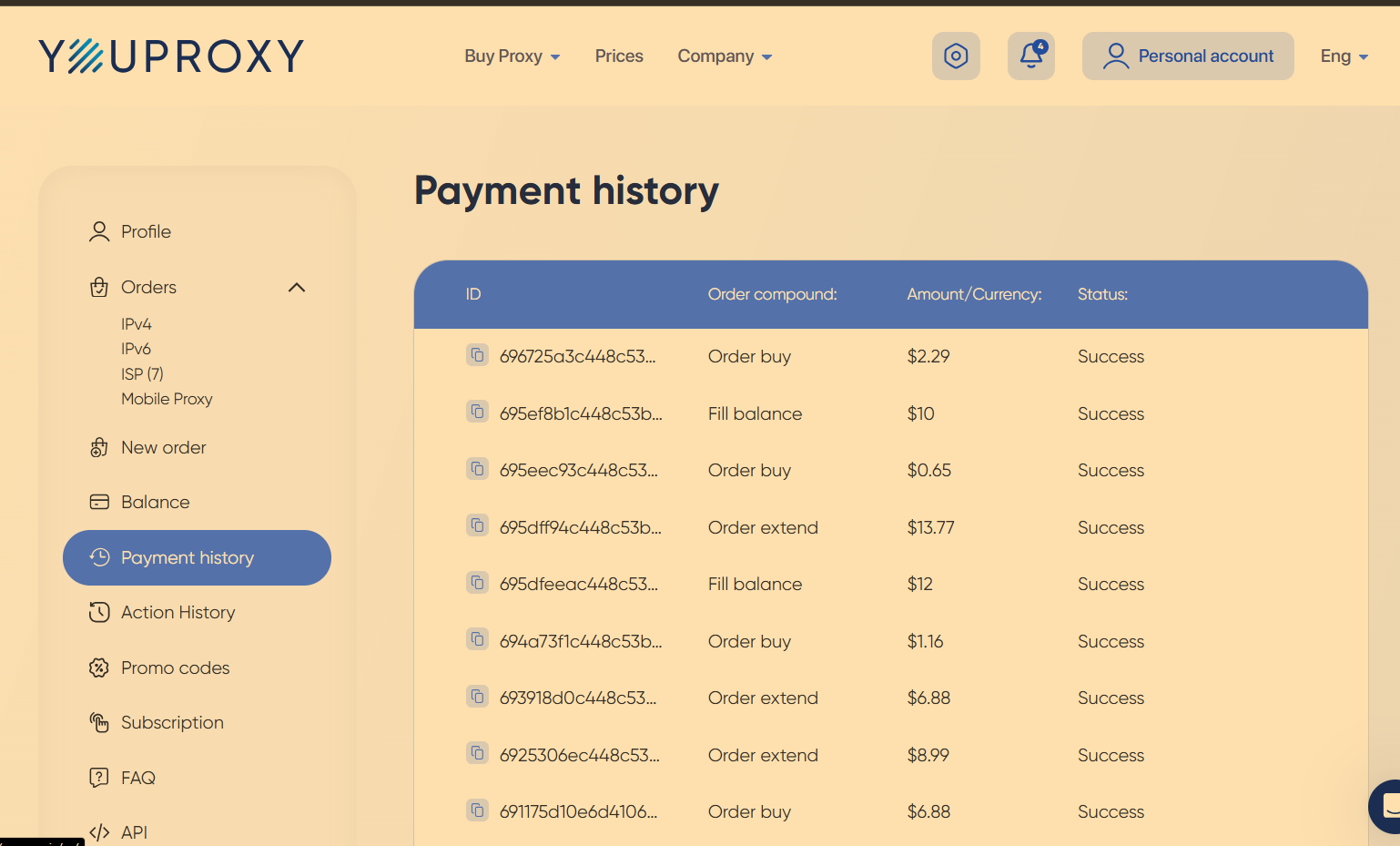Viewport: 1400px width, 846px height.
Task: Copy payment ID 695ef8b1c448c53b
Action: (478, 412)
